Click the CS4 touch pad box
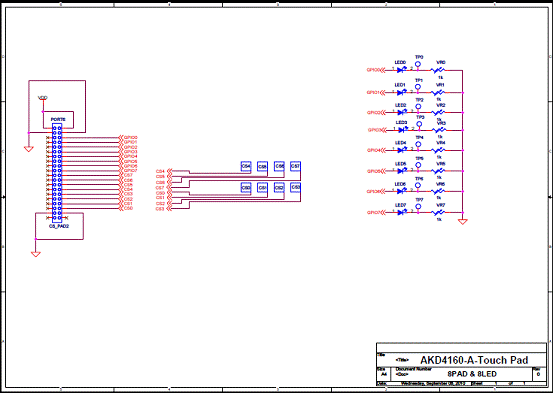Screen dimensions: 553x393 click(246, 166)
